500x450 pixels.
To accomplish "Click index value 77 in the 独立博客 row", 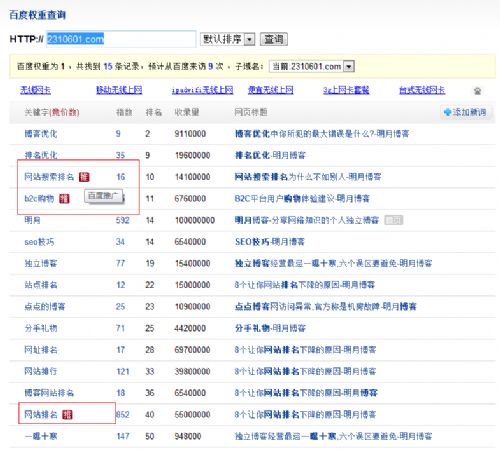I will click(120, 263).
